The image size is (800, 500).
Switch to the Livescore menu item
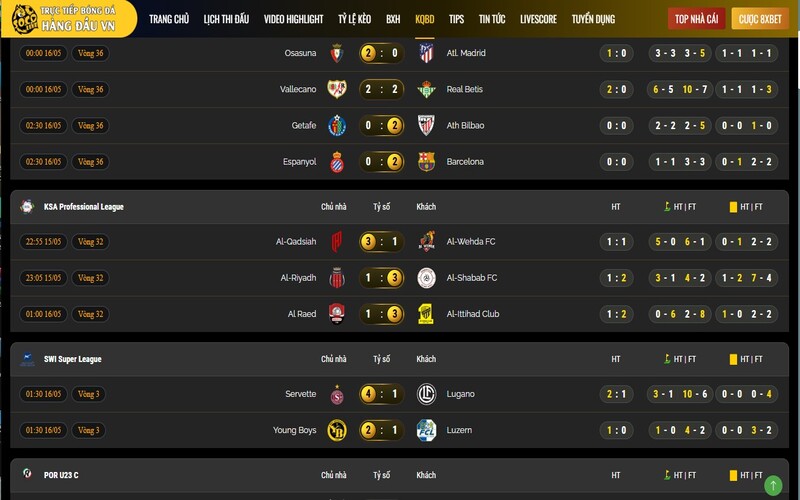538,19
